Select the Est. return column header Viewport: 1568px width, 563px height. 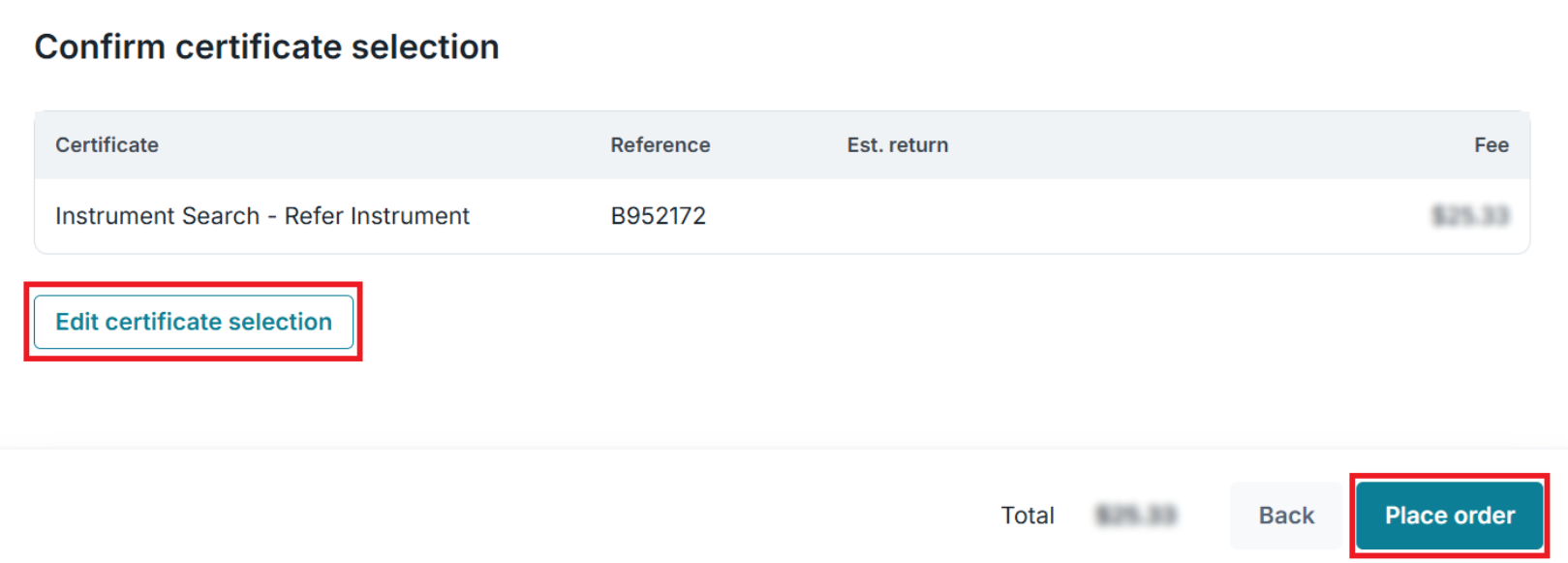pos(897,145)
